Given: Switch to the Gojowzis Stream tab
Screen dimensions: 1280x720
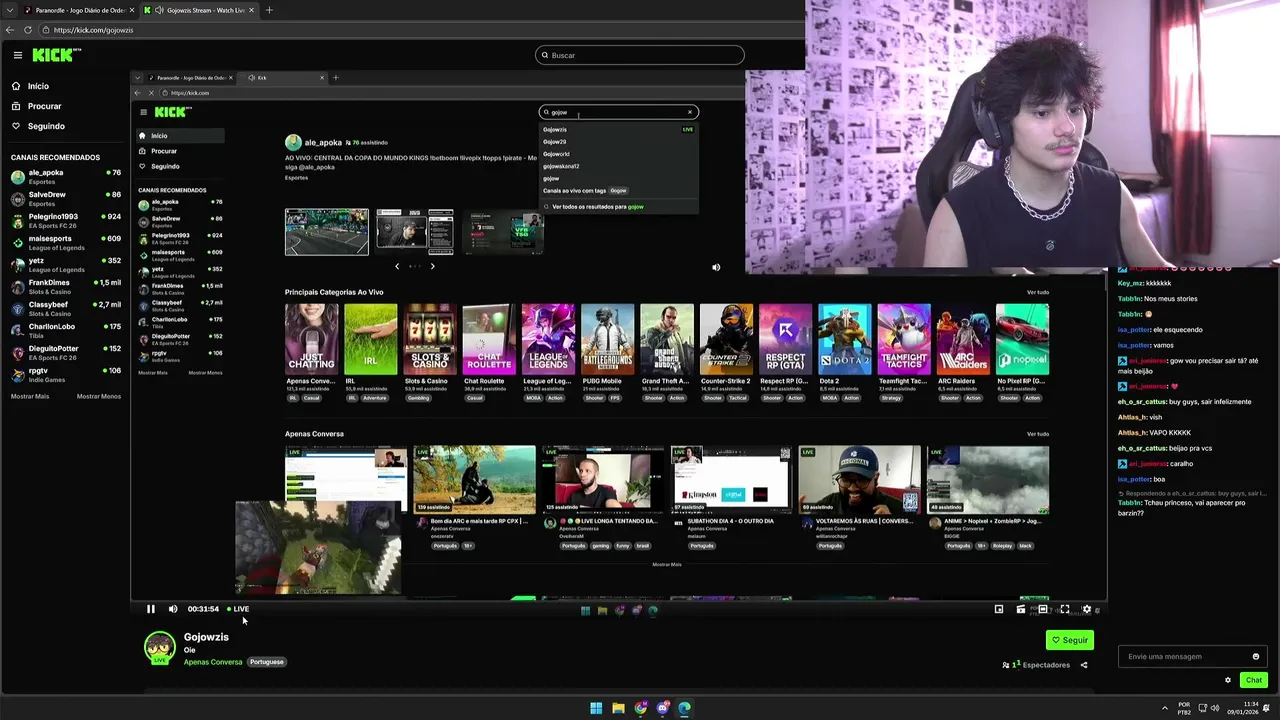Looking at the screenshot, I should [200, 10].
